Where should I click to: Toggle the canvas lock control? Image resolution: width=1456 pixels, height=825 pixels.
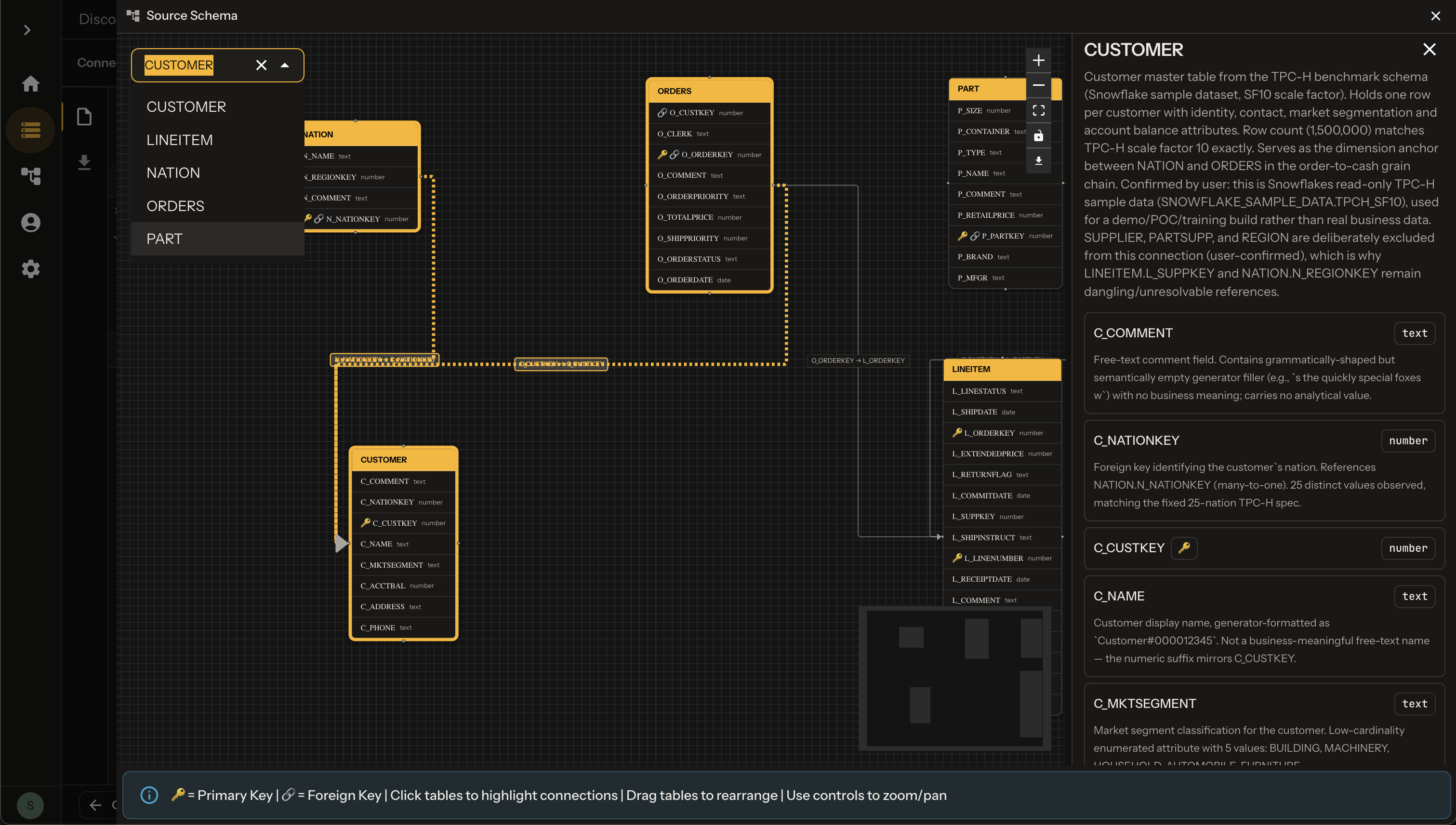[1038, 136]
